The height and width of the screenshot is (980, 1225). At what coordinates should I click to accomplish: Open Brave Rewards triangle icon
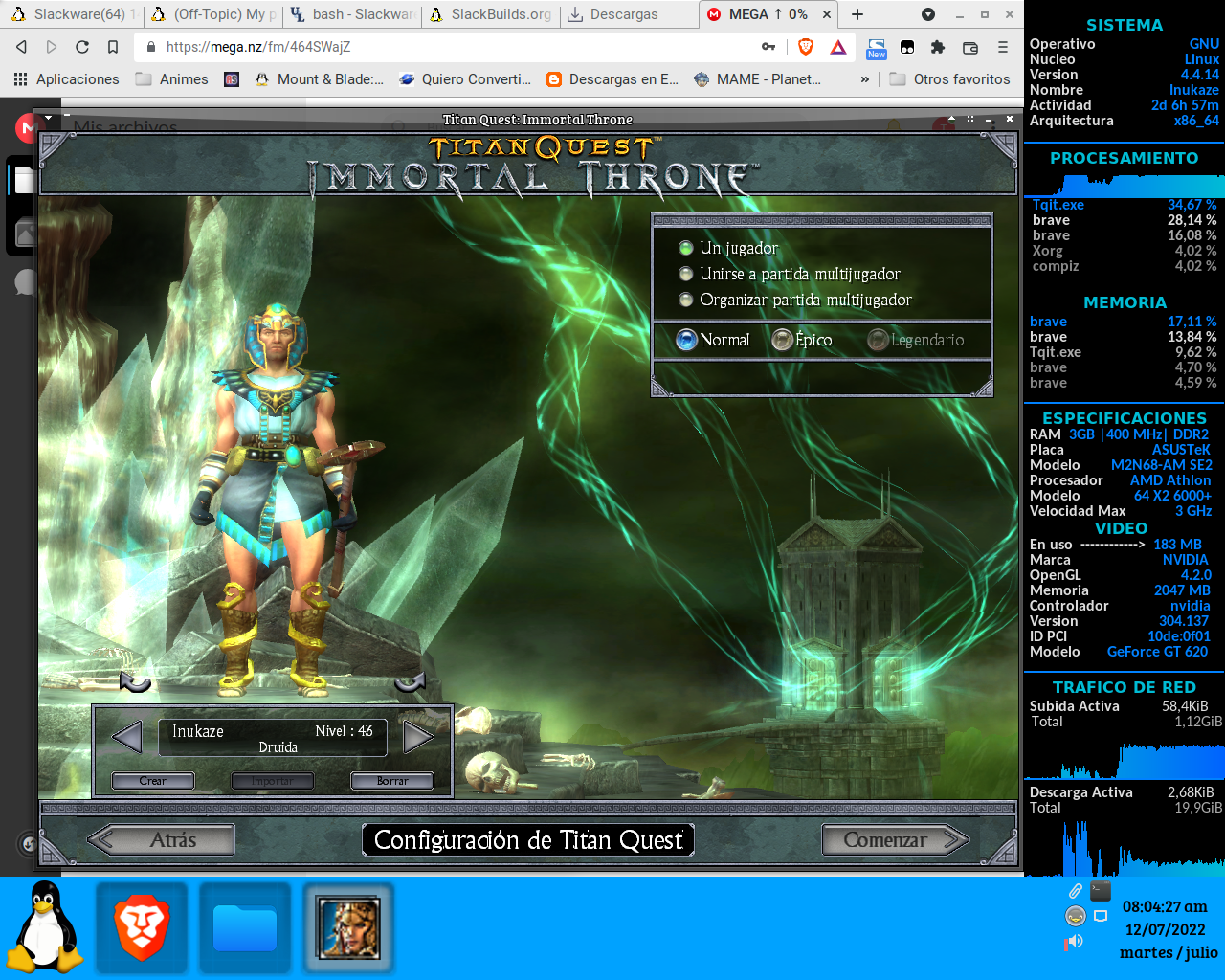(838, 47)
